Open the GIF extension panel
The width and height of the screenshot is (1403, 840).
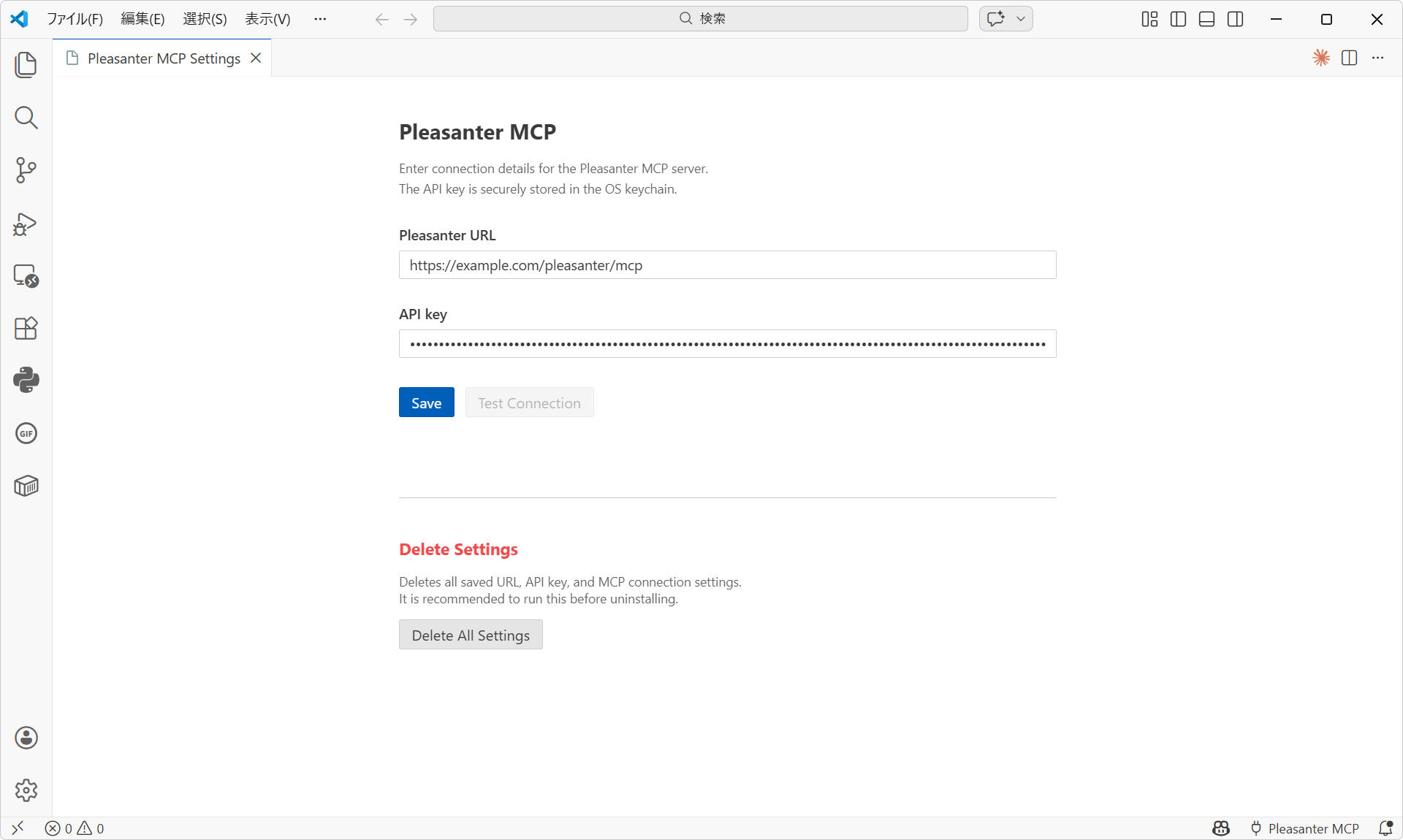(x=26, y=433)
